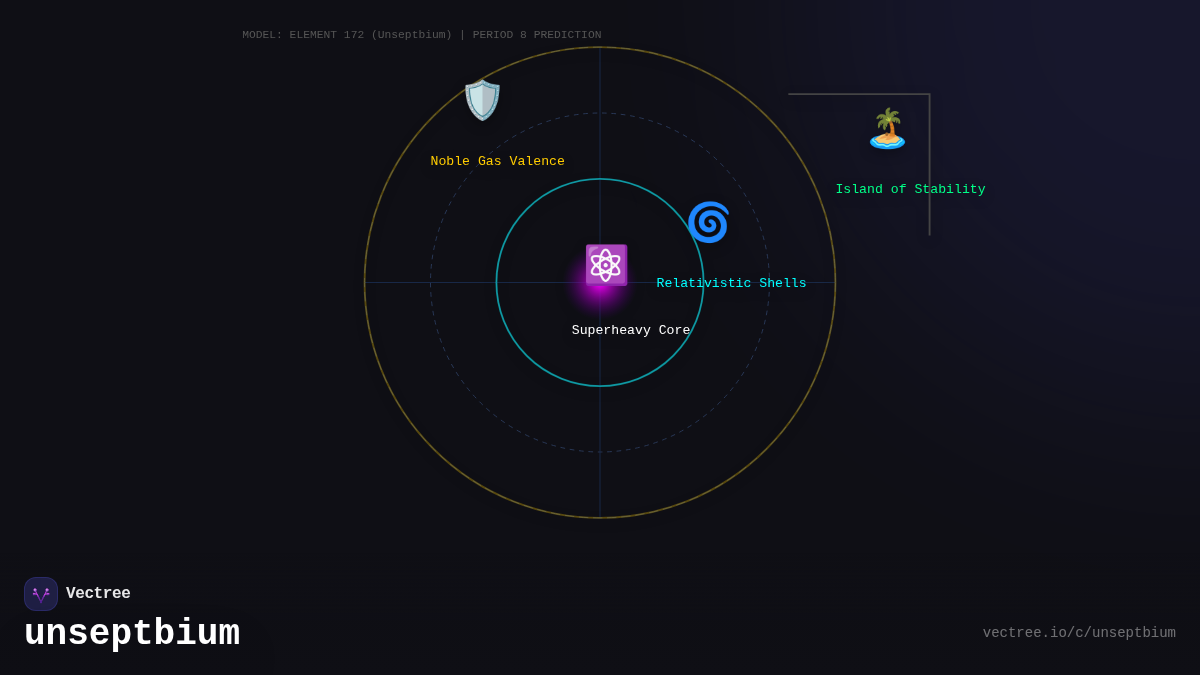
Task: Click the MODEL: ELEMENT 172 header text
Action: coord(348,35)
